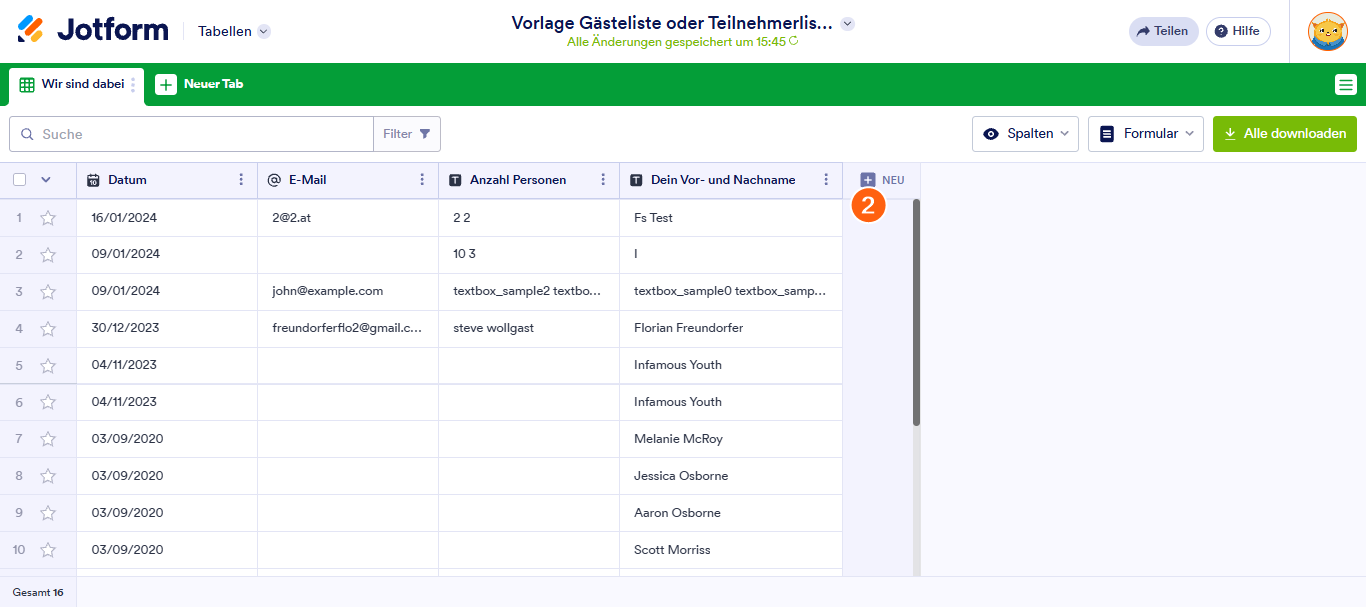
Task: Star row 6 entry
Action: coord(48,403)
